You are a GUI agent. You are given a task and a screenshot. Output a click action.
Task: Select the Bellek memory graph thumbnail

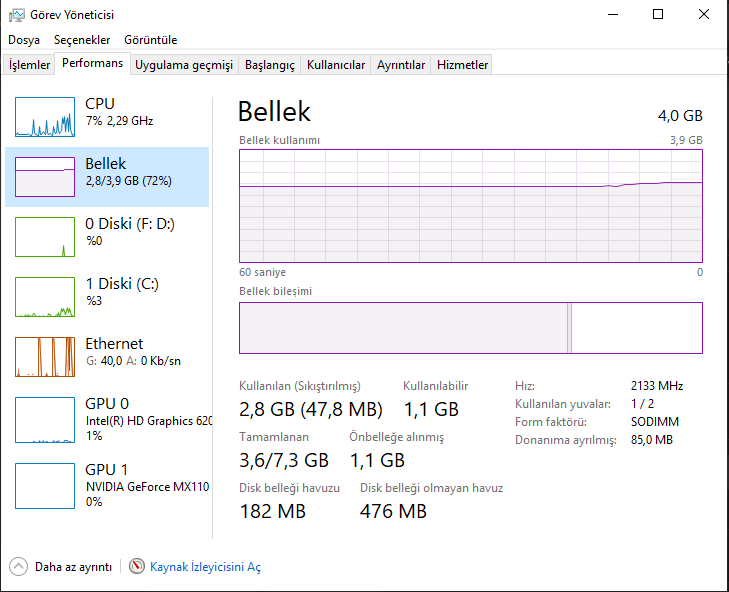point(45,177)
